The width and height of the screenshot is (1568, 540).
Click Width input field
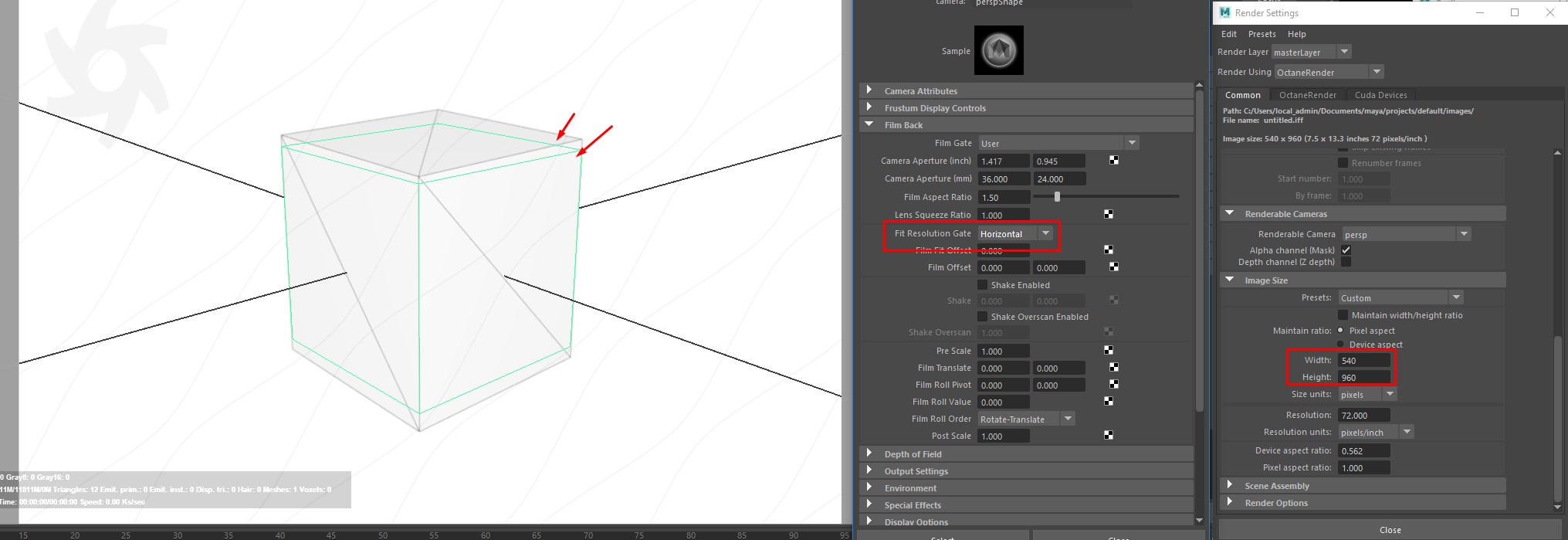[x=1364, y=360]
